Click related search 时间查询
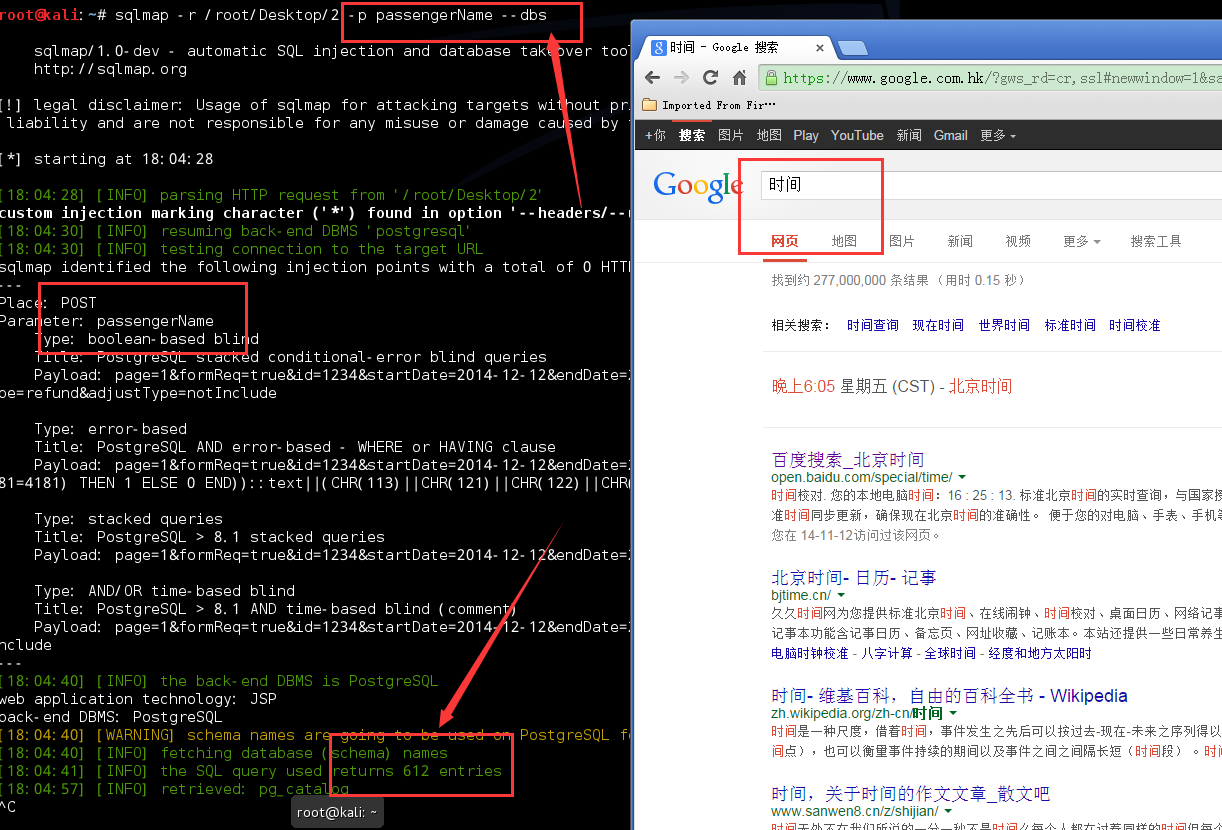Viewport: 1222px width, 830px height. [873, 325]
